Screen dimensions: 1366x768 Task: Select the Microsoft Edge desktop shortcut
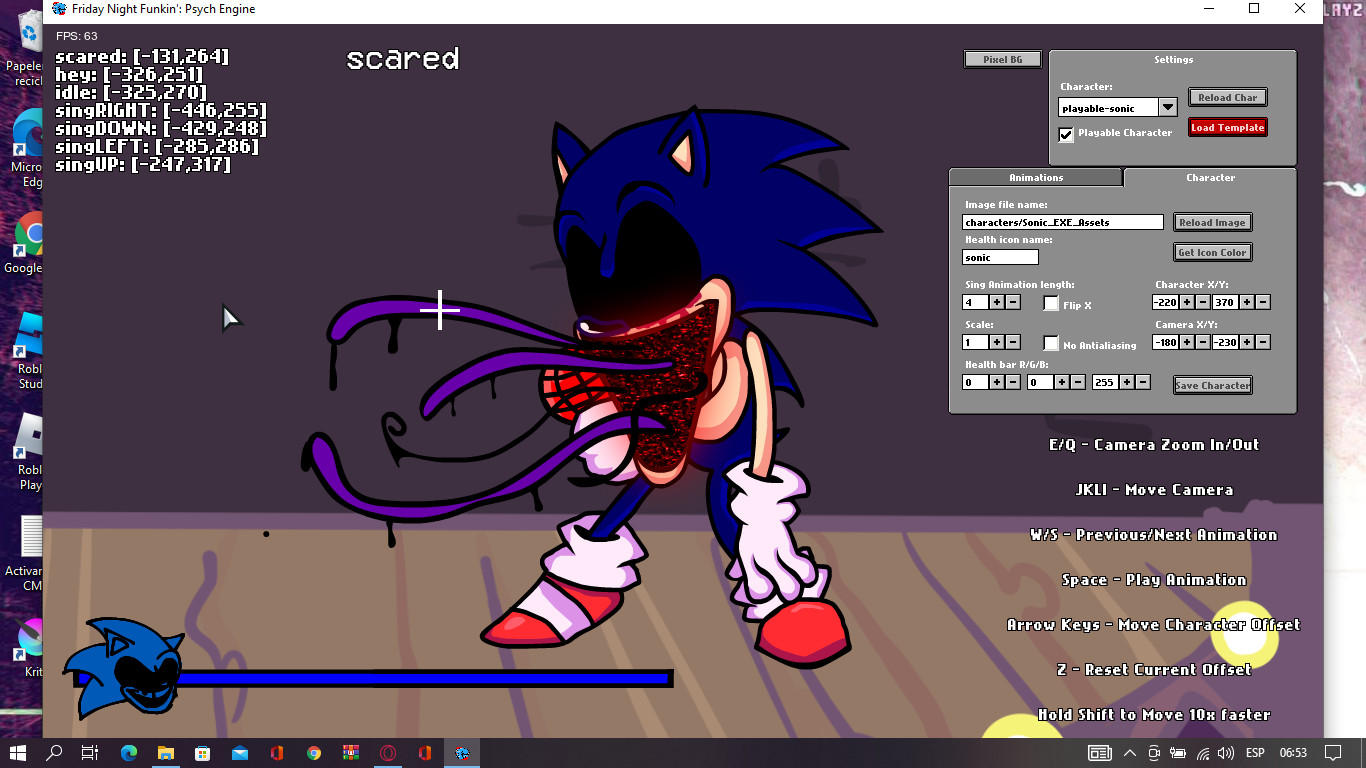(x=27, y=148)
